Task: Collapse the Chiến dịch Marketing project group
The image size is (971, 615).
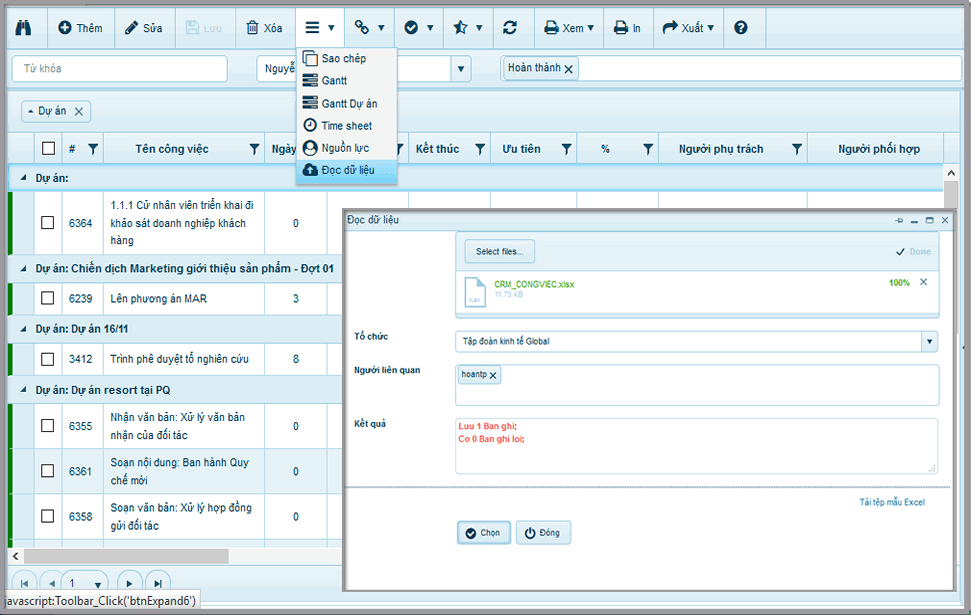Action: (x=24, y=269)
